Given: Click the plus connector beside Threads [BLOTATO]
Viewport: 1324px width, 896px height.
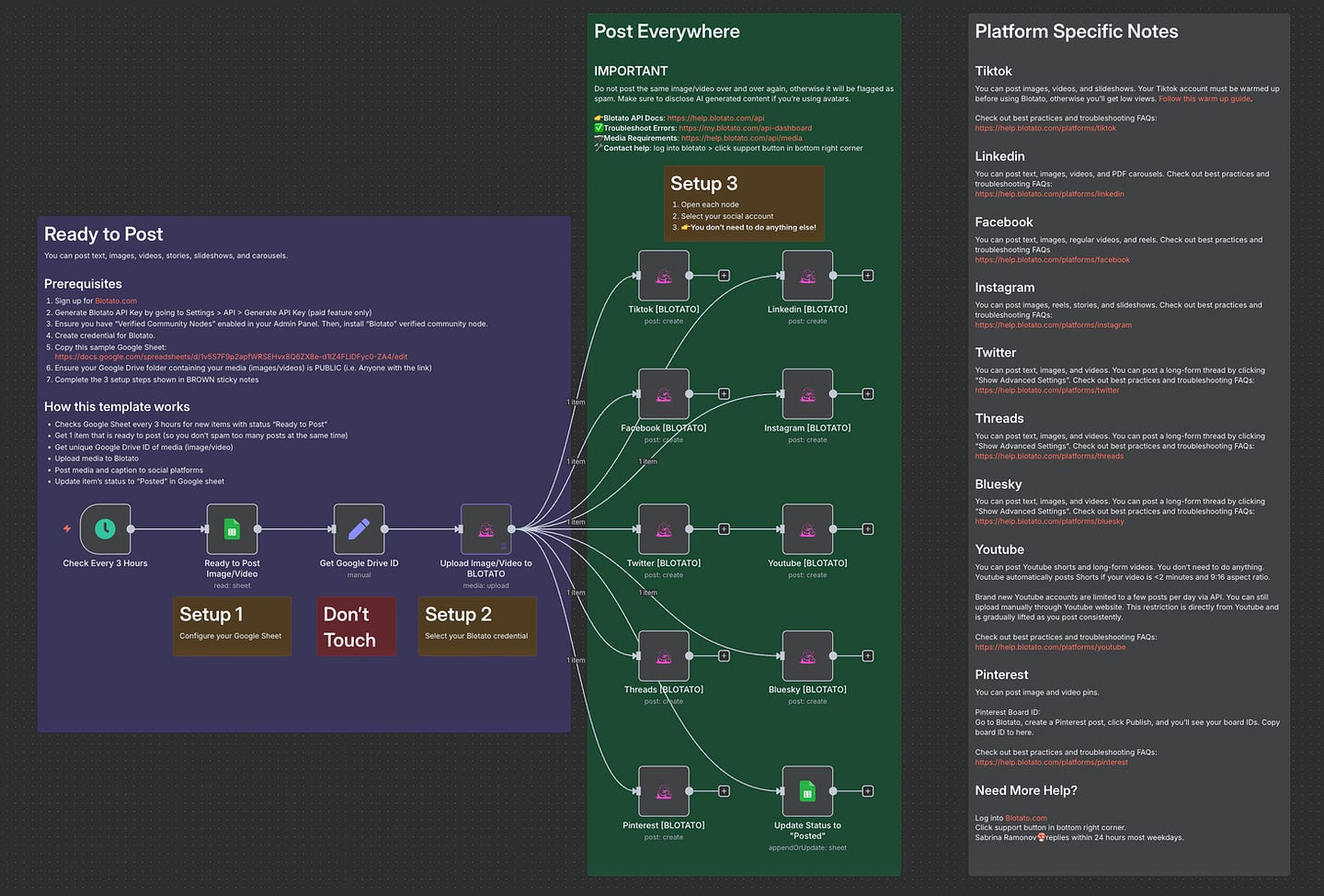Looking at the screenshot, I should click(x=724, y=655).
